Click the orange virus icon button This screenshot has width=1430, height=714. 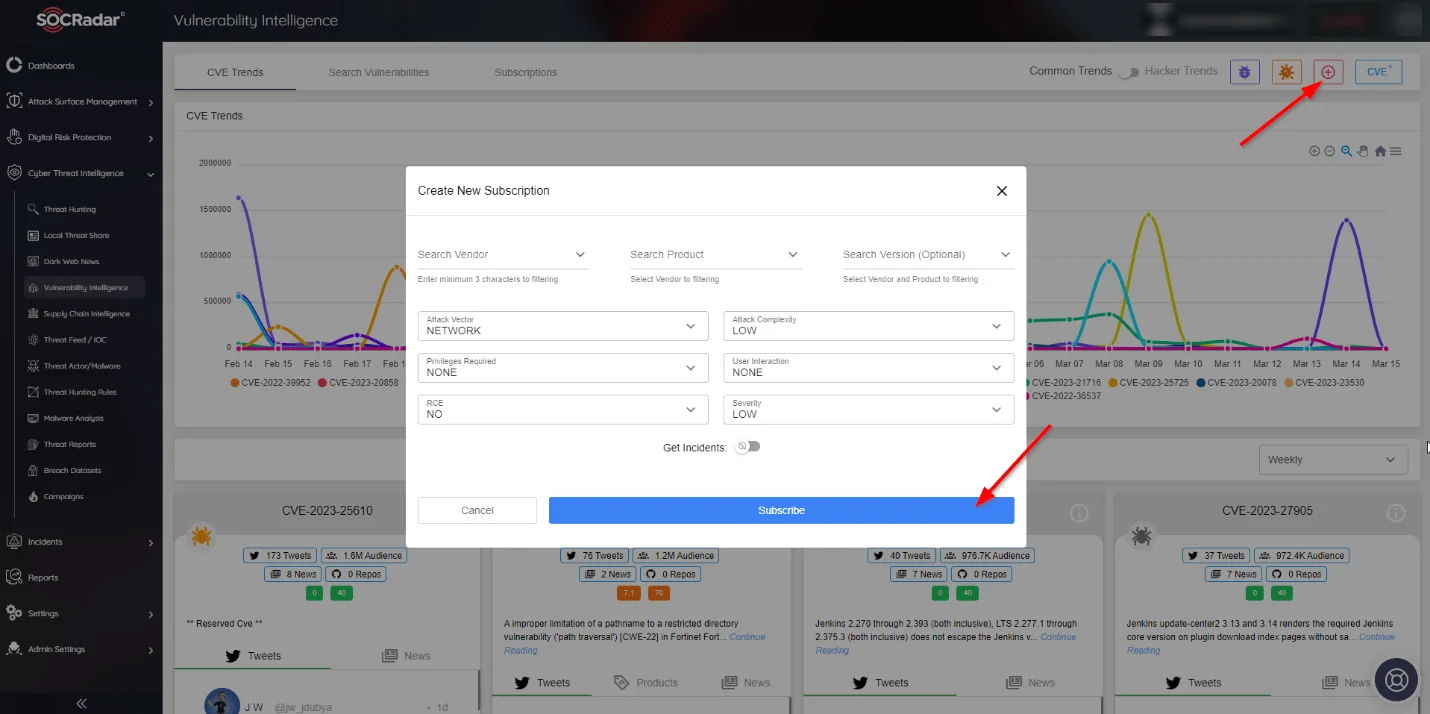click(x=1286, y=71)
